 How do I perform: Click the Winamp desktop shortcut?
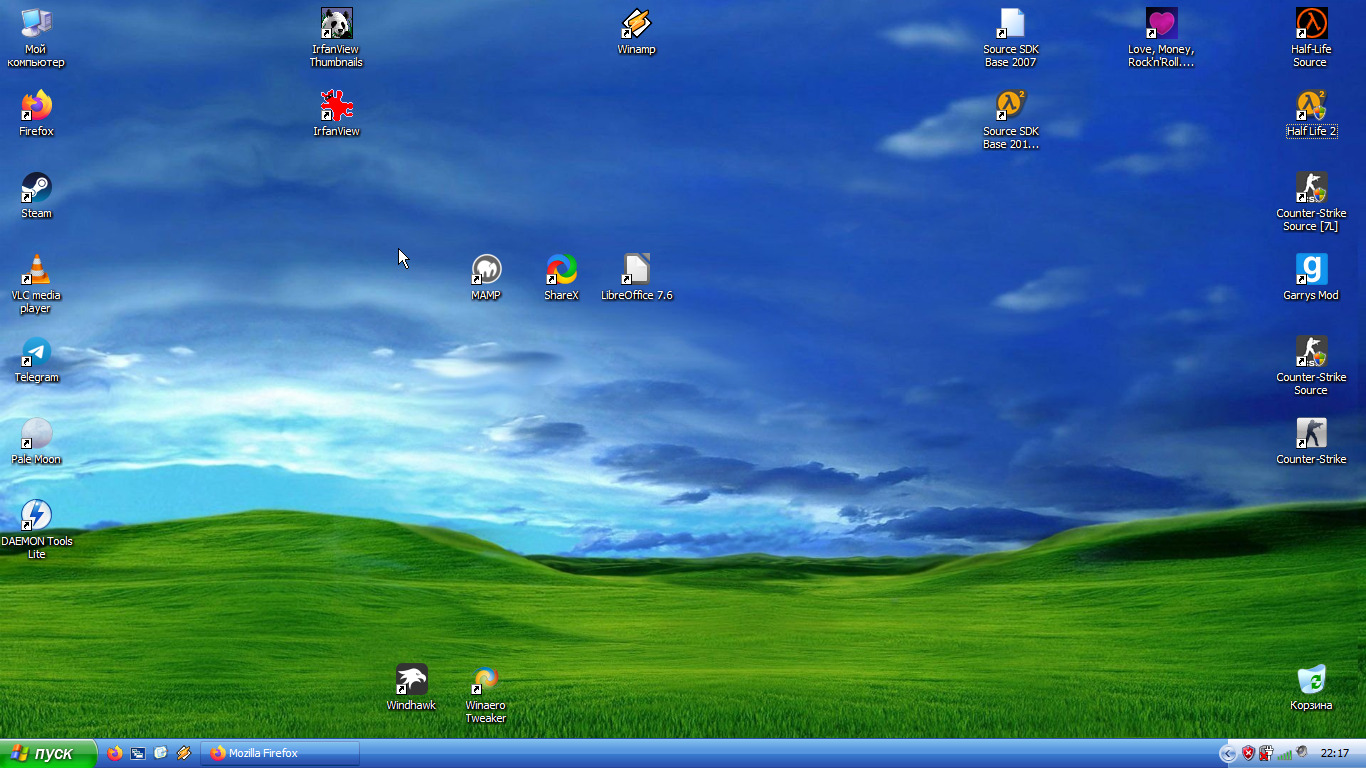pyautogui.click(x=636, y=24)
